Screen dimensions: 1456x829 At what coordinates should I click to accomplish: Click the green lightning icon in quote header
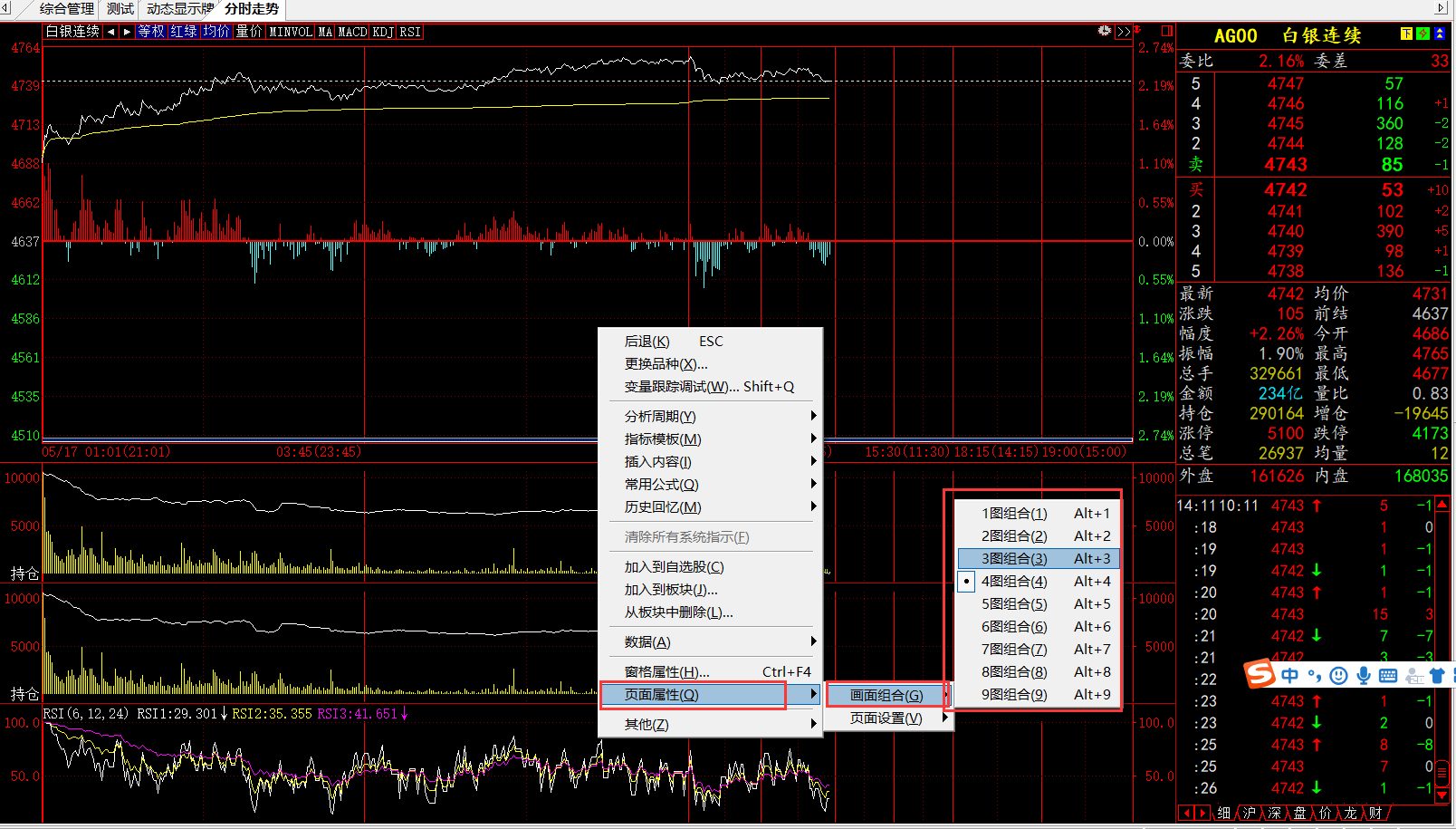click(1422, 34)
